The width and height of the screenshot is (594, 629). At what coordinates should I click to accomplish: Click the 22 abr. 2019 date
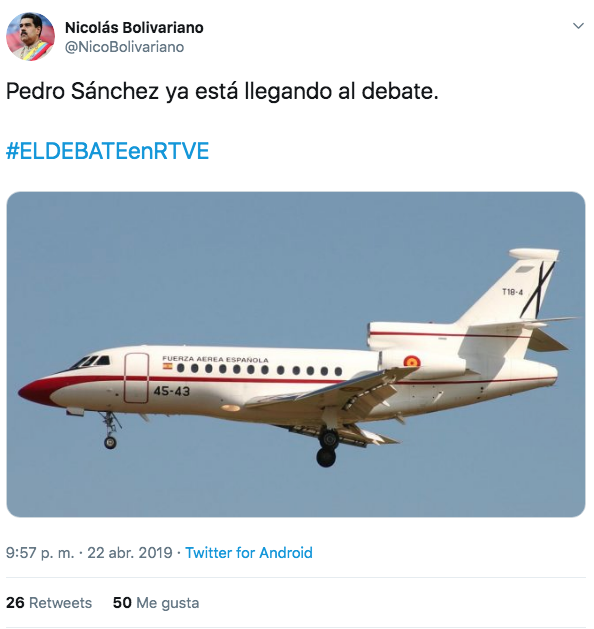point(130,553)
